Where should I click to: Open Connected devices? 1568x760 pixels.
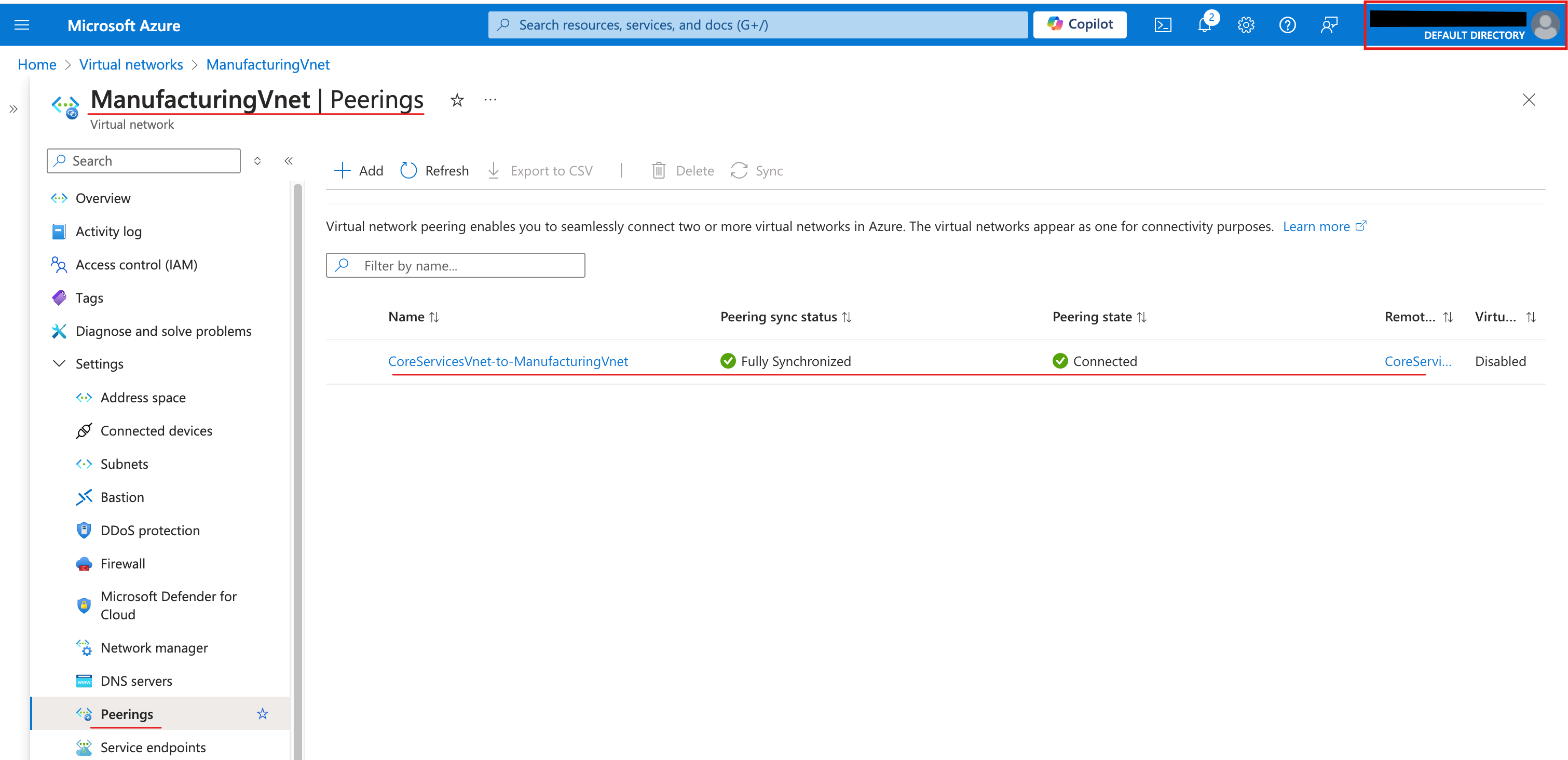click(x=156, y=430)
